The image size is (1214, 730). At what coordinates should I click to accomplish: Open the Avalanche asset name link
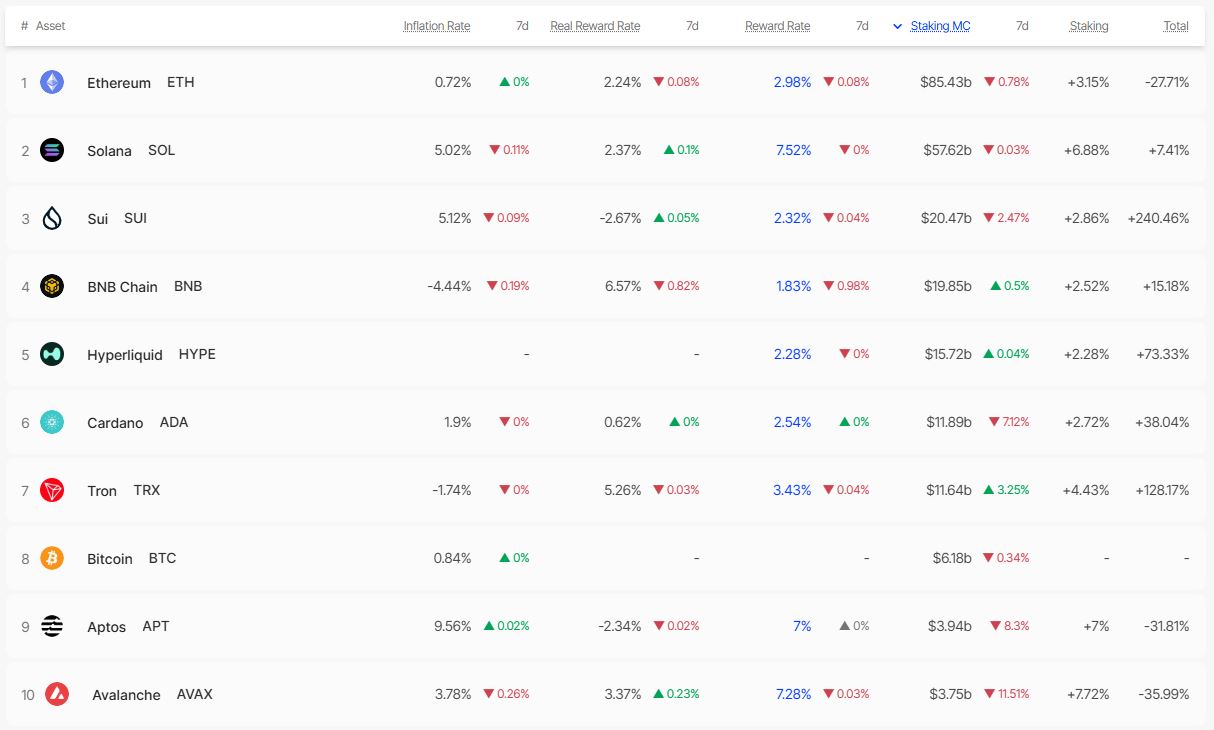[126, 695]
